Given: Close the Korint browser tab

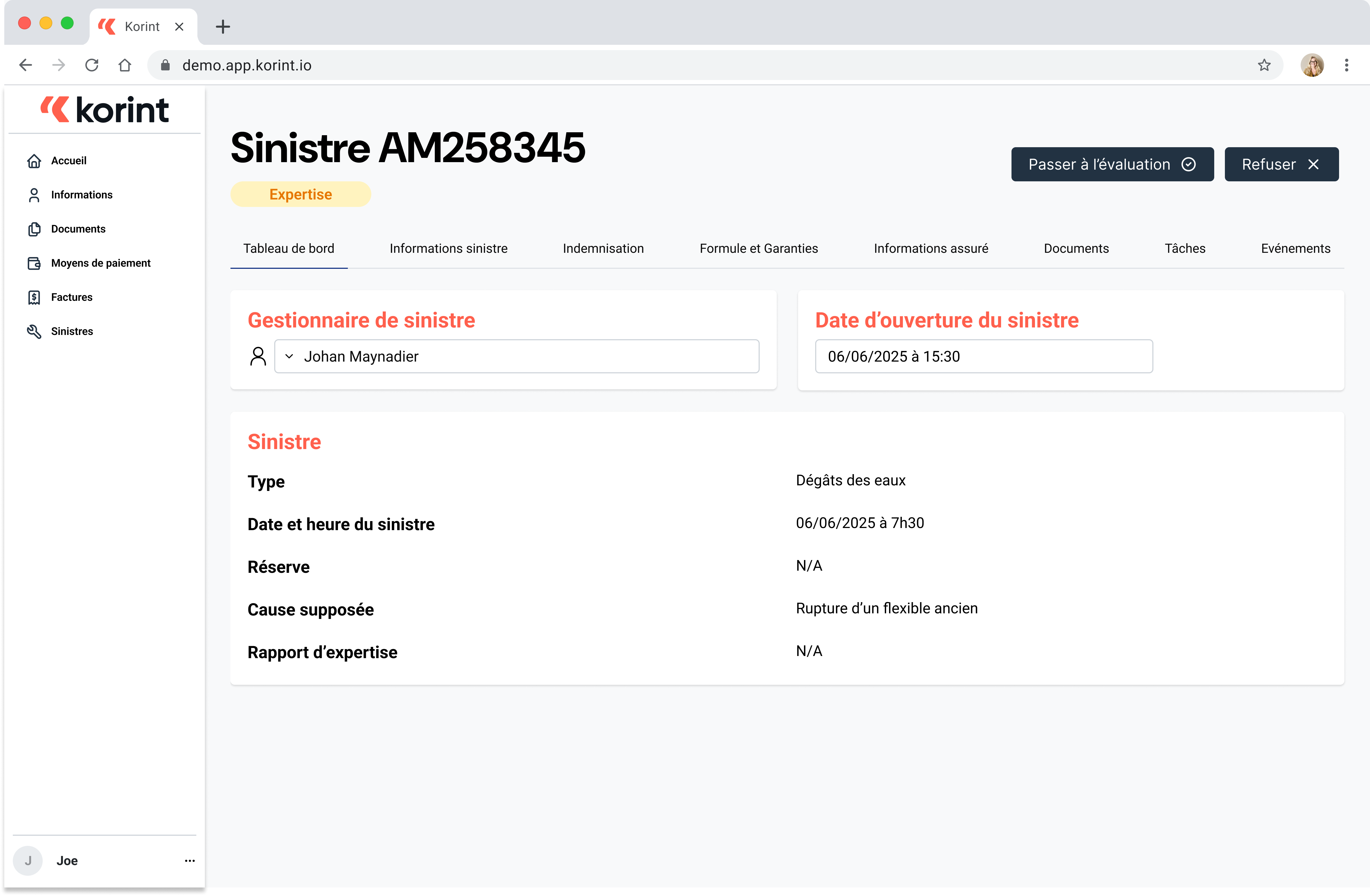Looking at the screenshot, I should 179,26.
